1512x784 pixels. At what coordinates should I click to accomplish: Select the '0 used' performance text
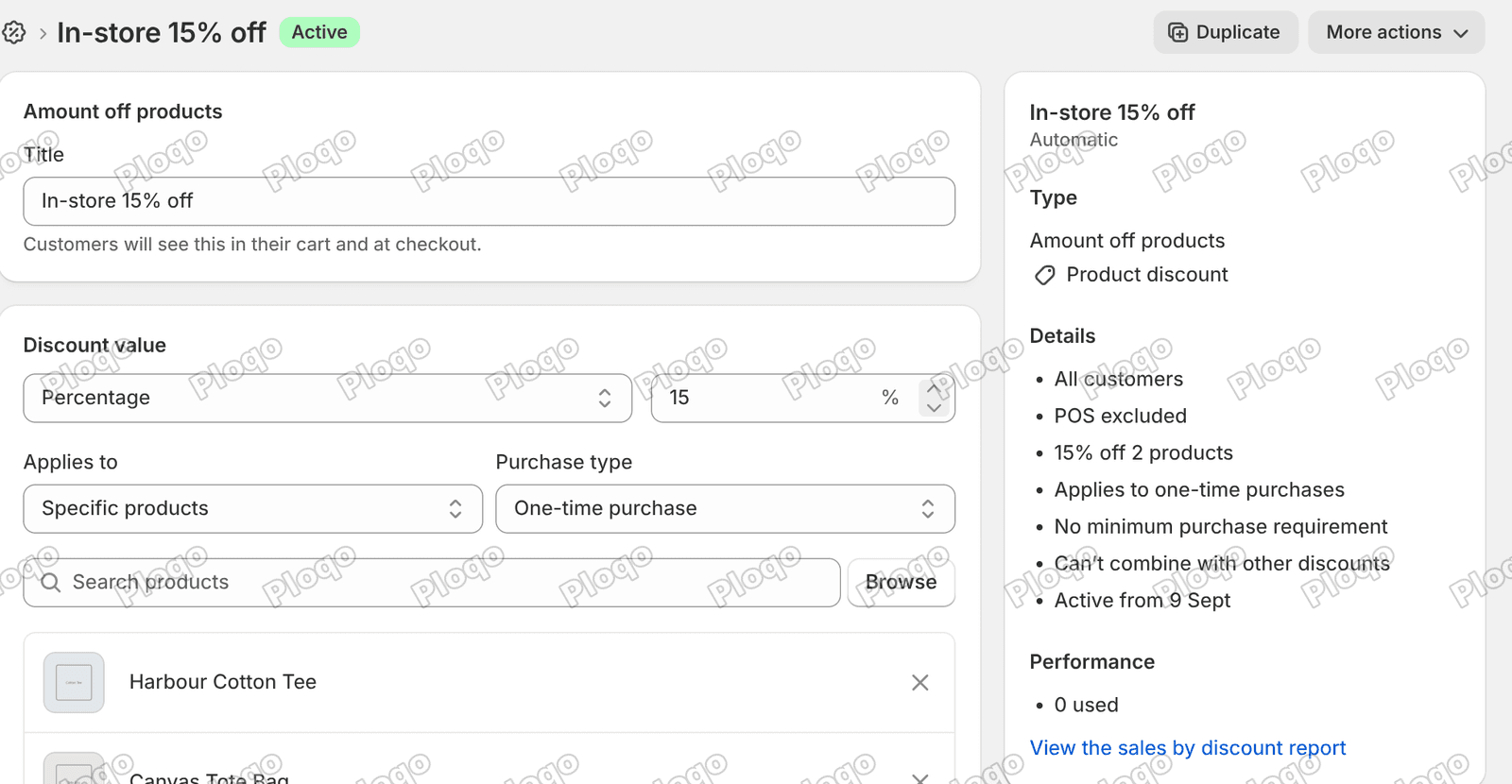[1086, 705]
